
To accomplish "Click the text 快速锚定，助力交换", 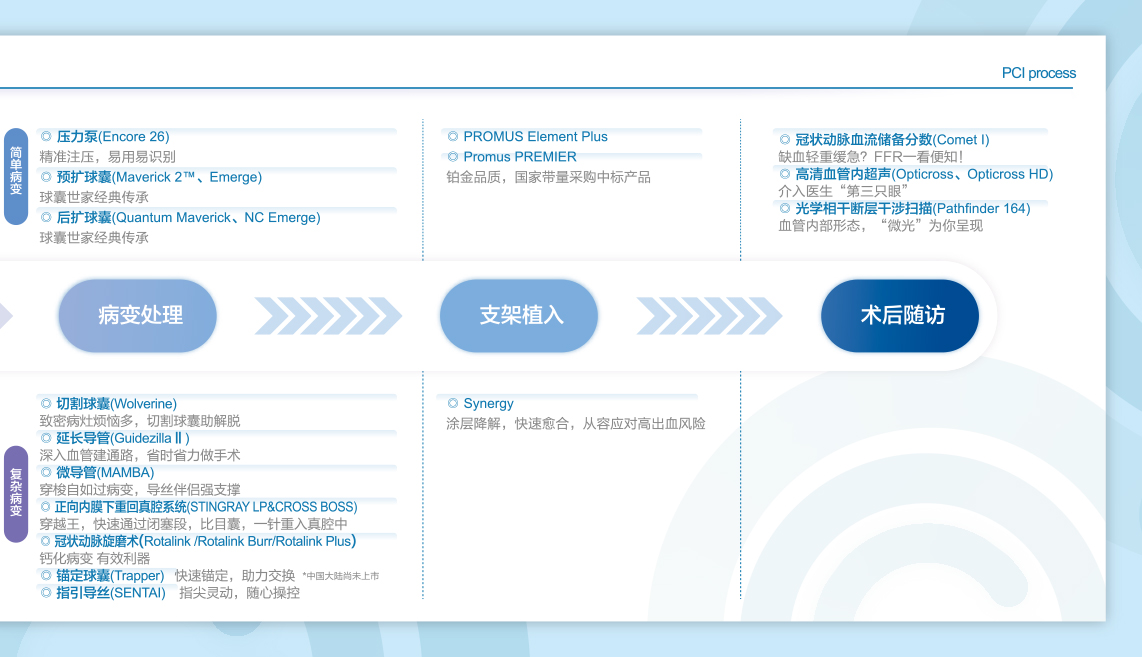I will point(235,575).
